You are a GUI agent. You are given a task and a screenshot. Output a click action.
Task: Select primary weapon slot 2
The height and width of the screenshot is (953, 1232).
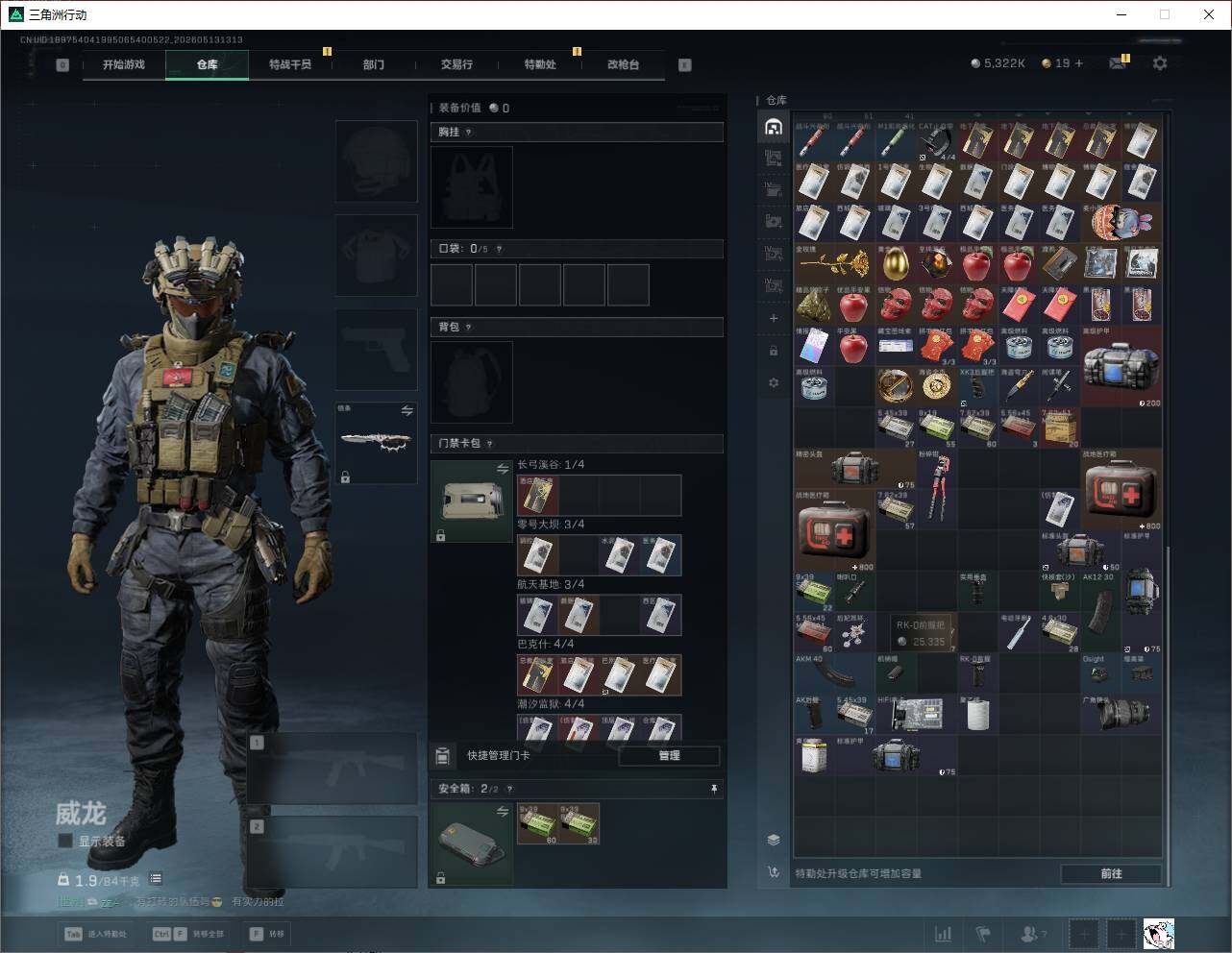332,852
